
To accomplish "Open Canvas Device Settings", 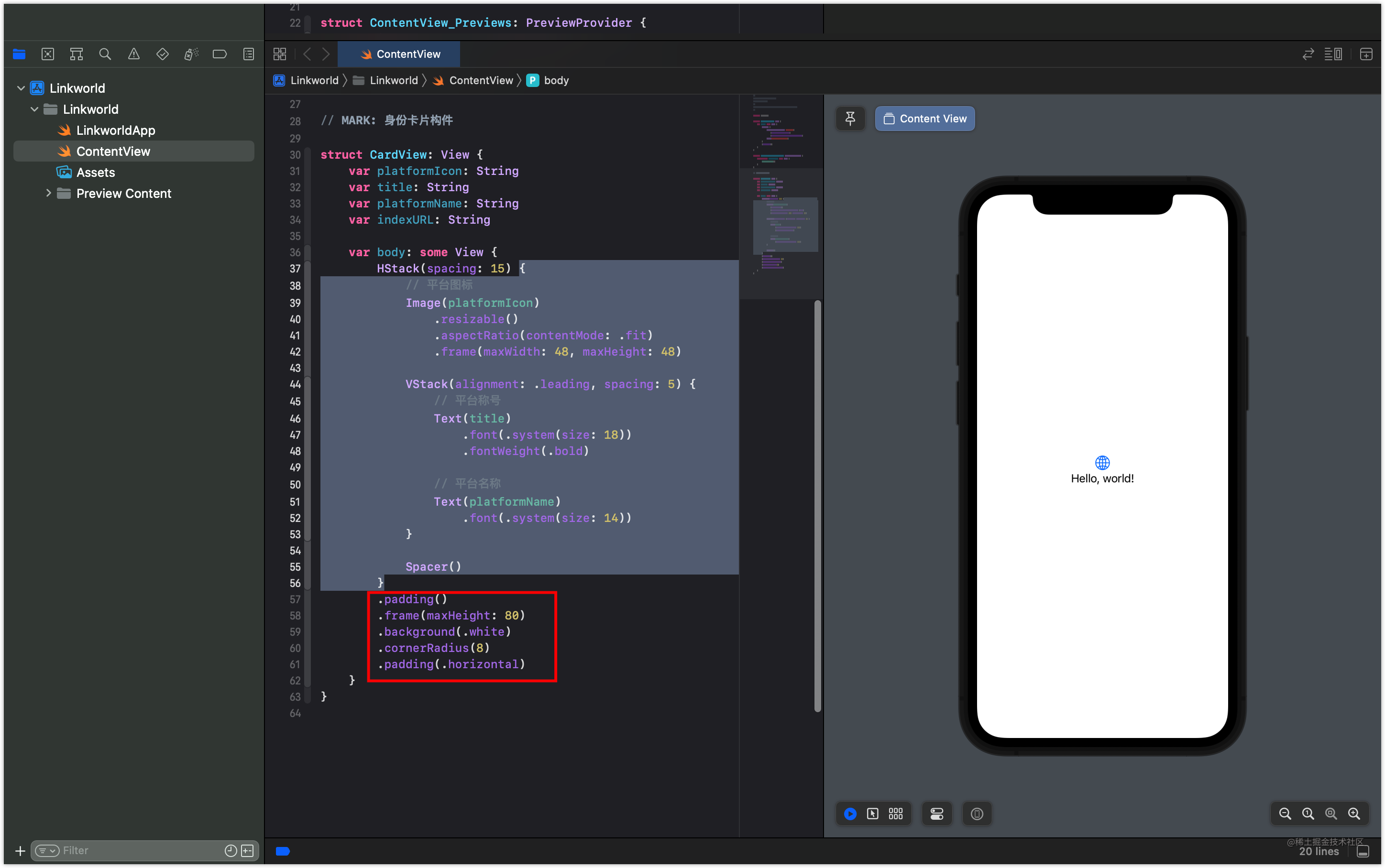I will (x=937, y=814).
